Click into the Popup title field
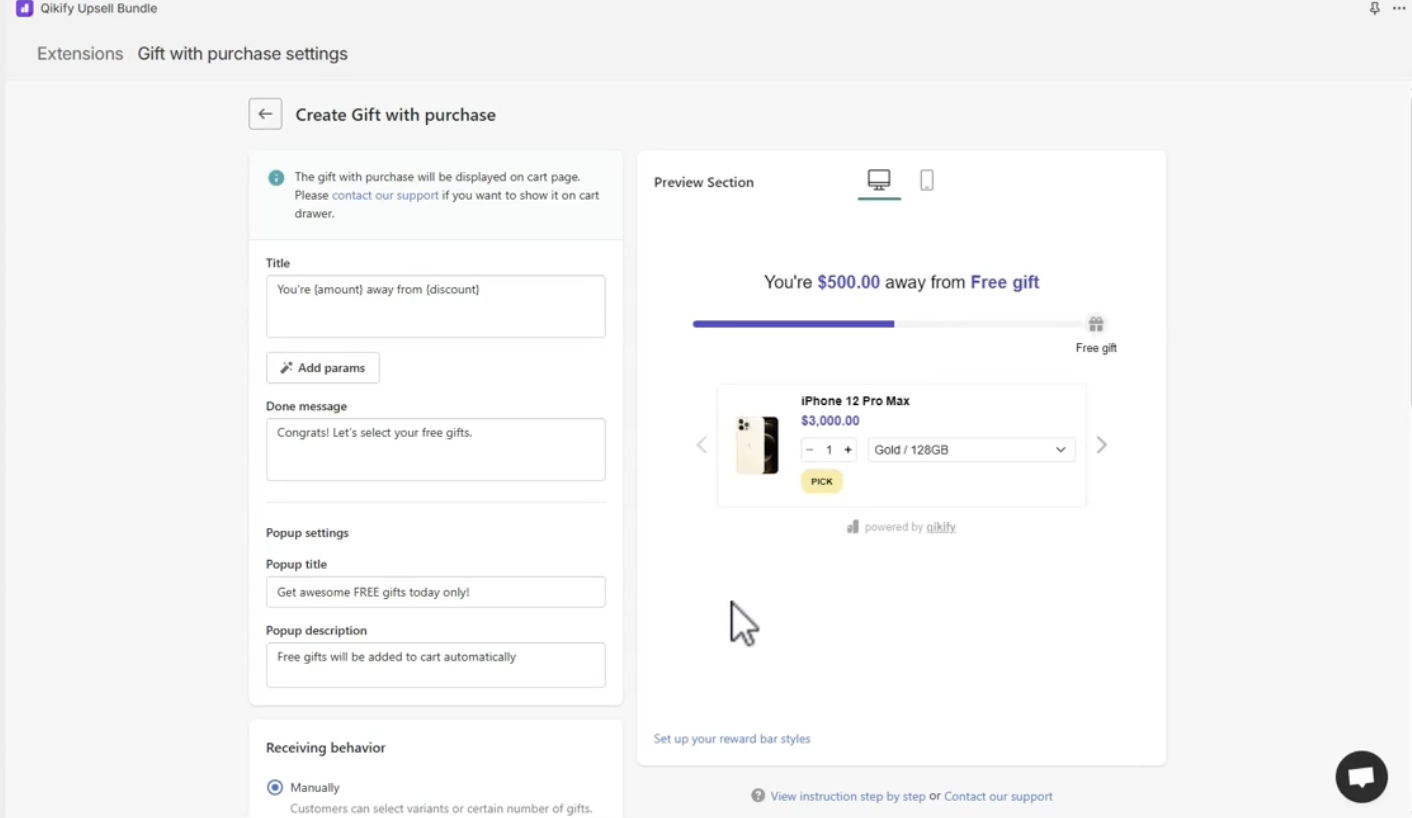This screenshot has height=818, width=1412. (x=436, y=592)
